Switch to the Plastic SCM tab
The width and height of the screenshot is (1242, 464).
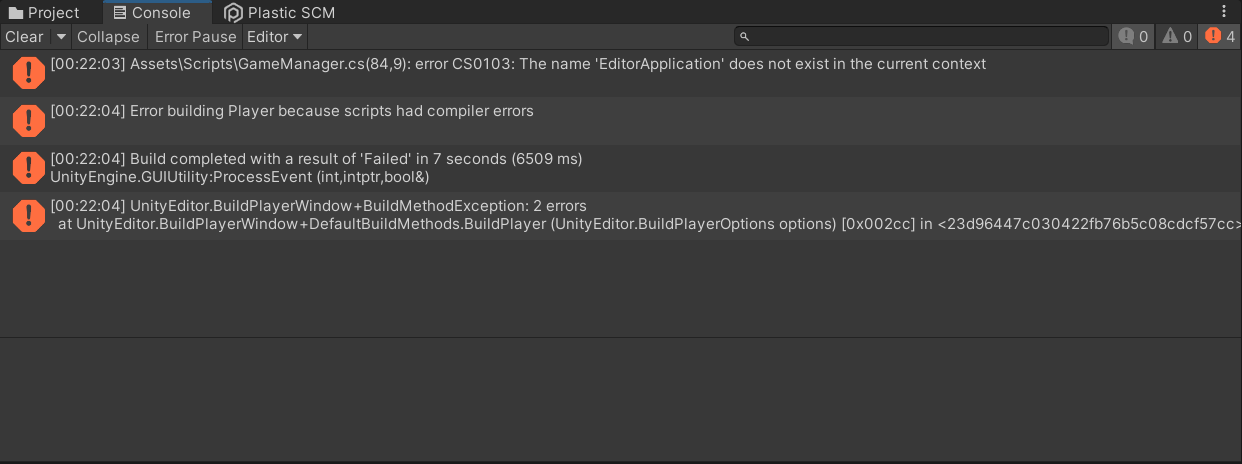coord(281,13)
